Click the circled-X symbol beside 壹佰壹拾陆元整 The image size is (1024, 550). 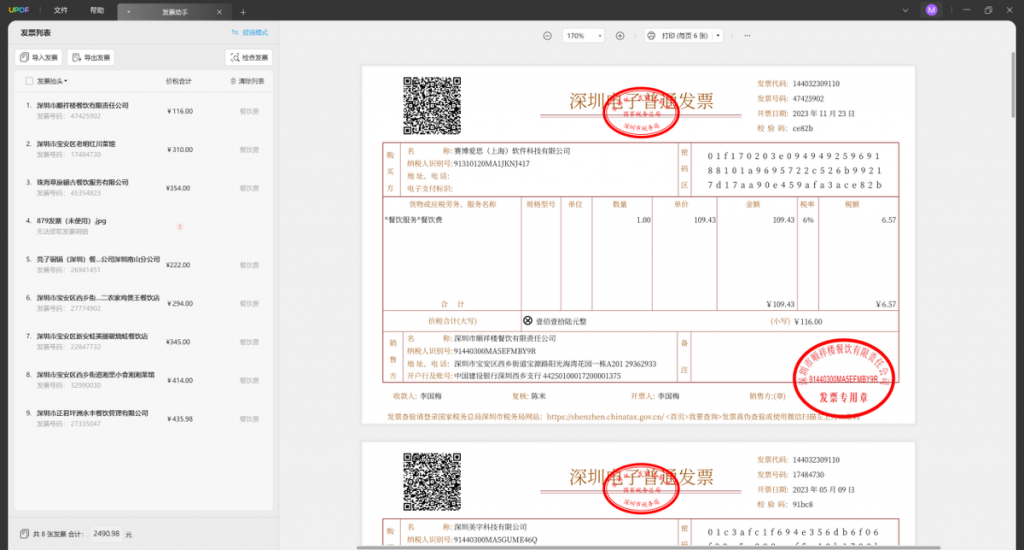coord(528,321)
